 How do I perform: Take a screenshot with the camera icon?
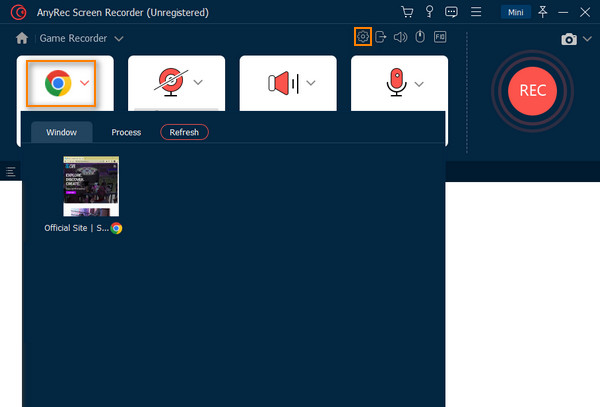569,39
